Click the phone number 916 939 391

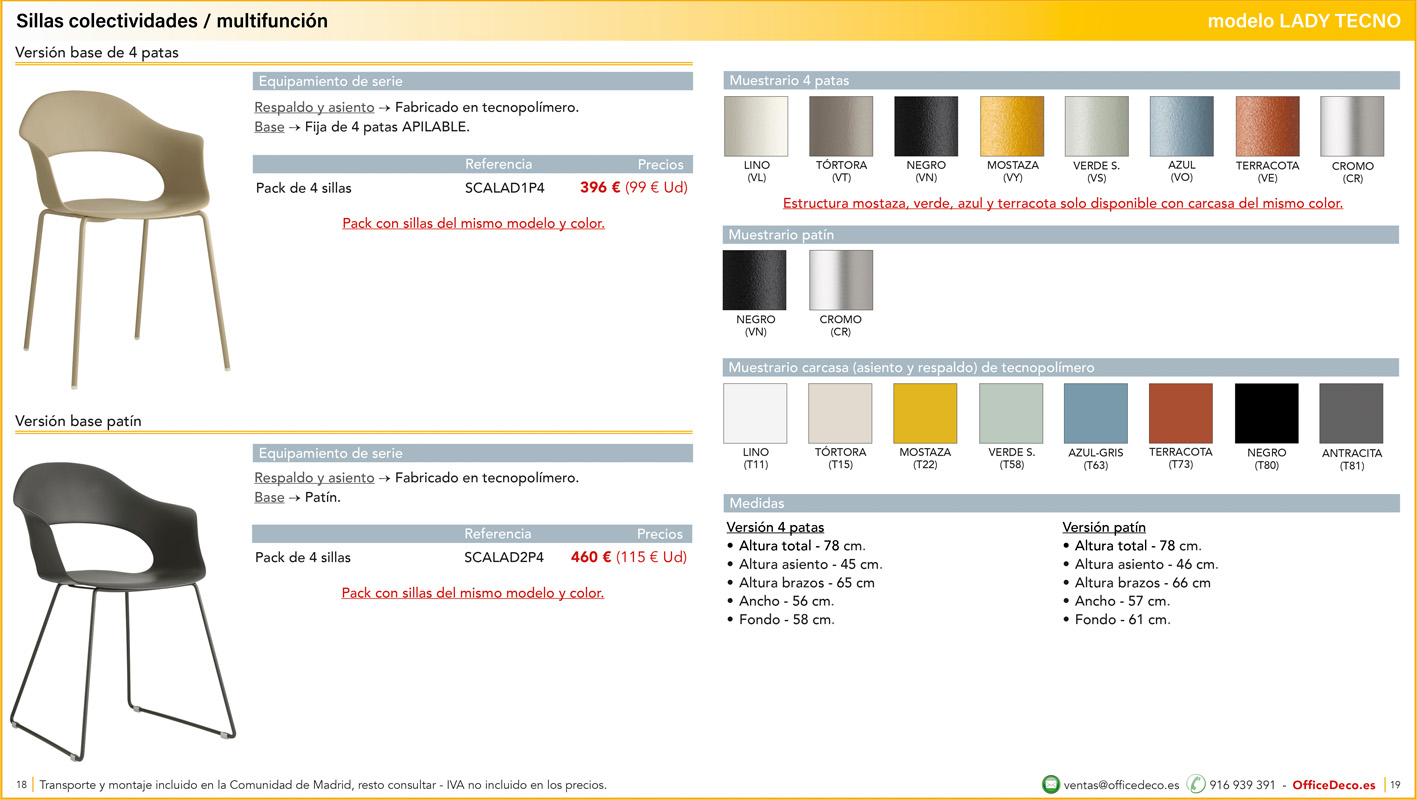pos(1242,785)
